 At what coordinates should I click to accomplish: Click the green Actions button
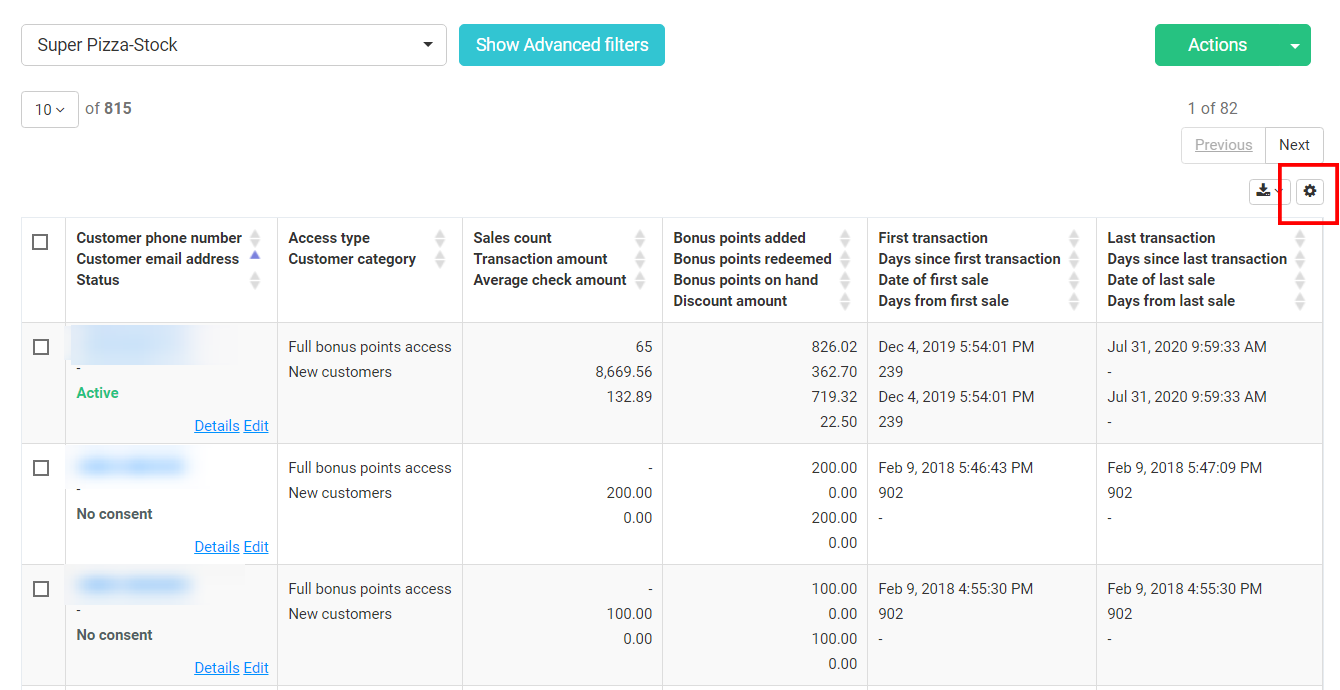pos(1216,45)
